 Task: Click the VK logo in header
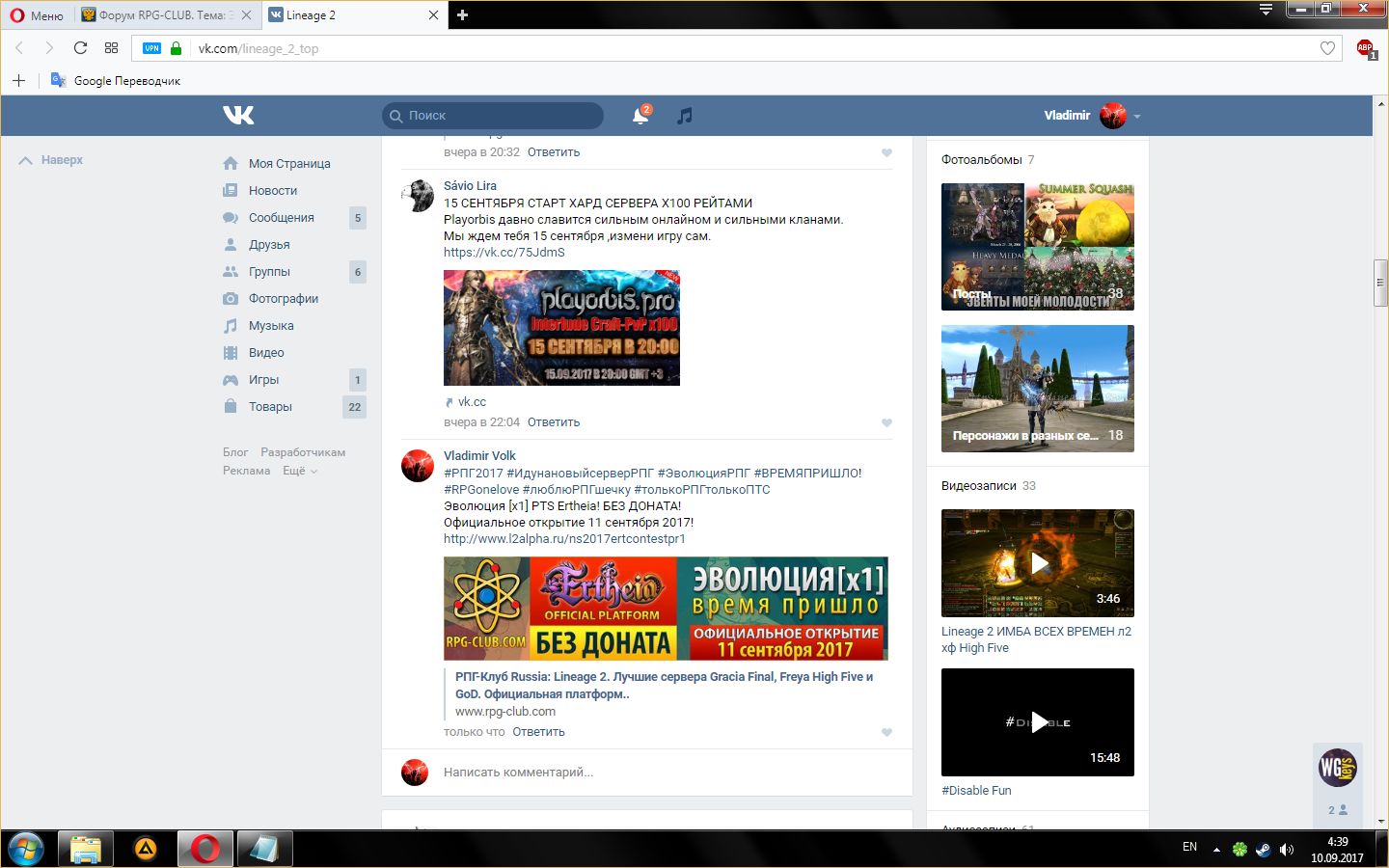click(x=238, y=116)
